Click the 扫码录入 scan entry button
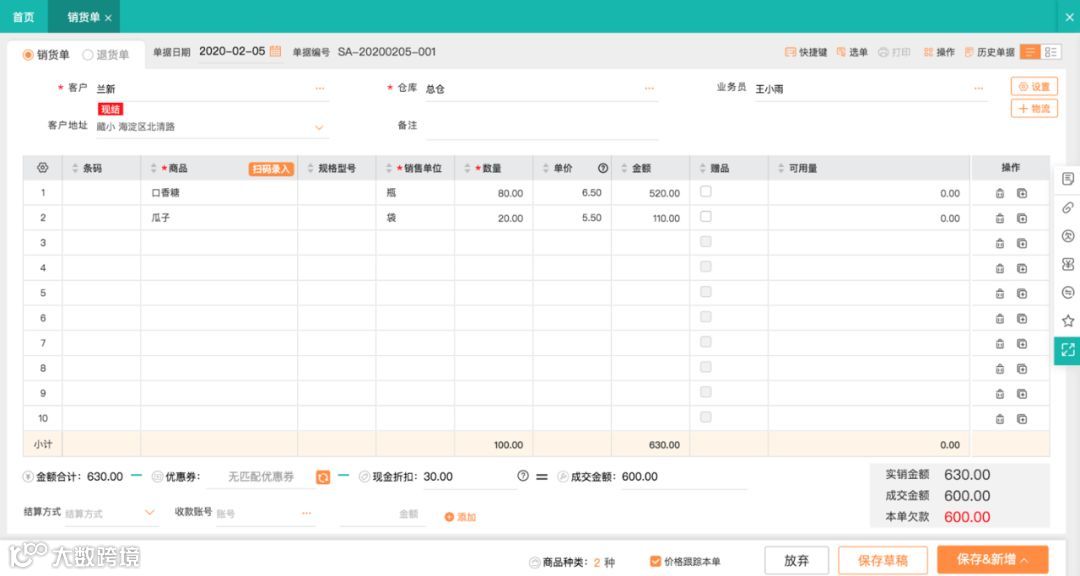 click(271, 169)
